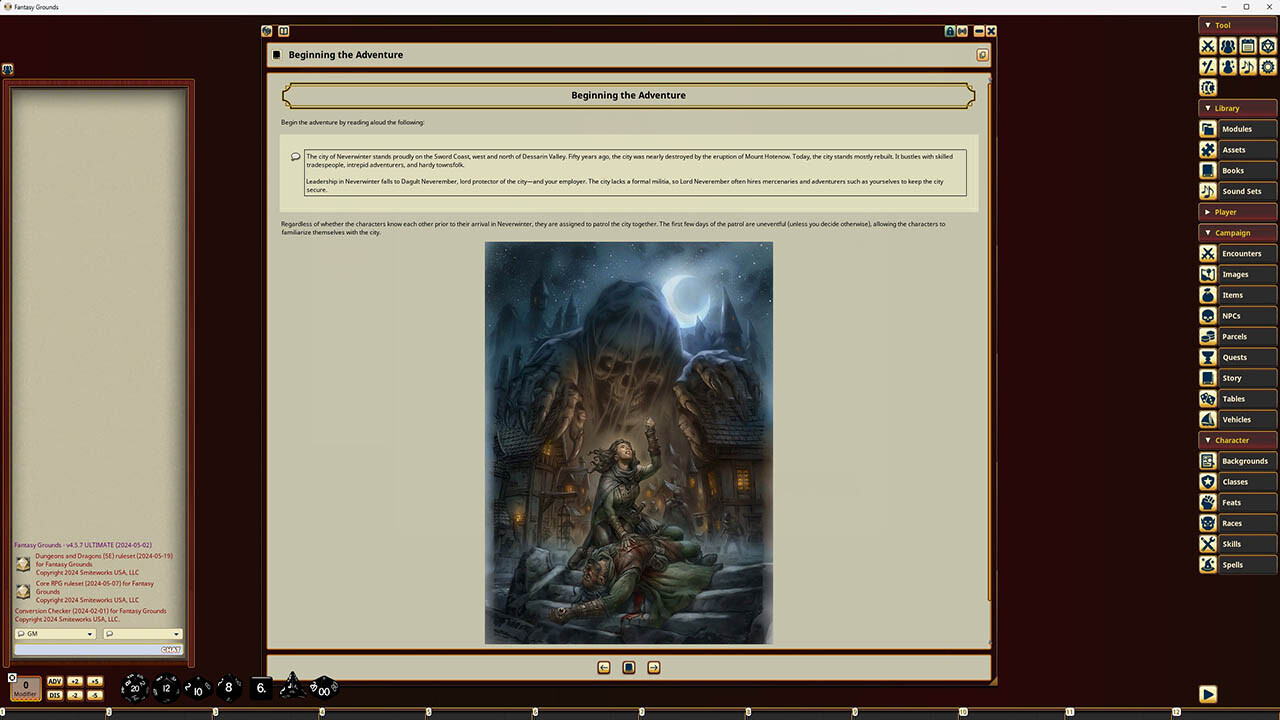Image resolution: width=1280 pixels, height=720 pixels.
Task: Click the d12 die
Action: 166,688
